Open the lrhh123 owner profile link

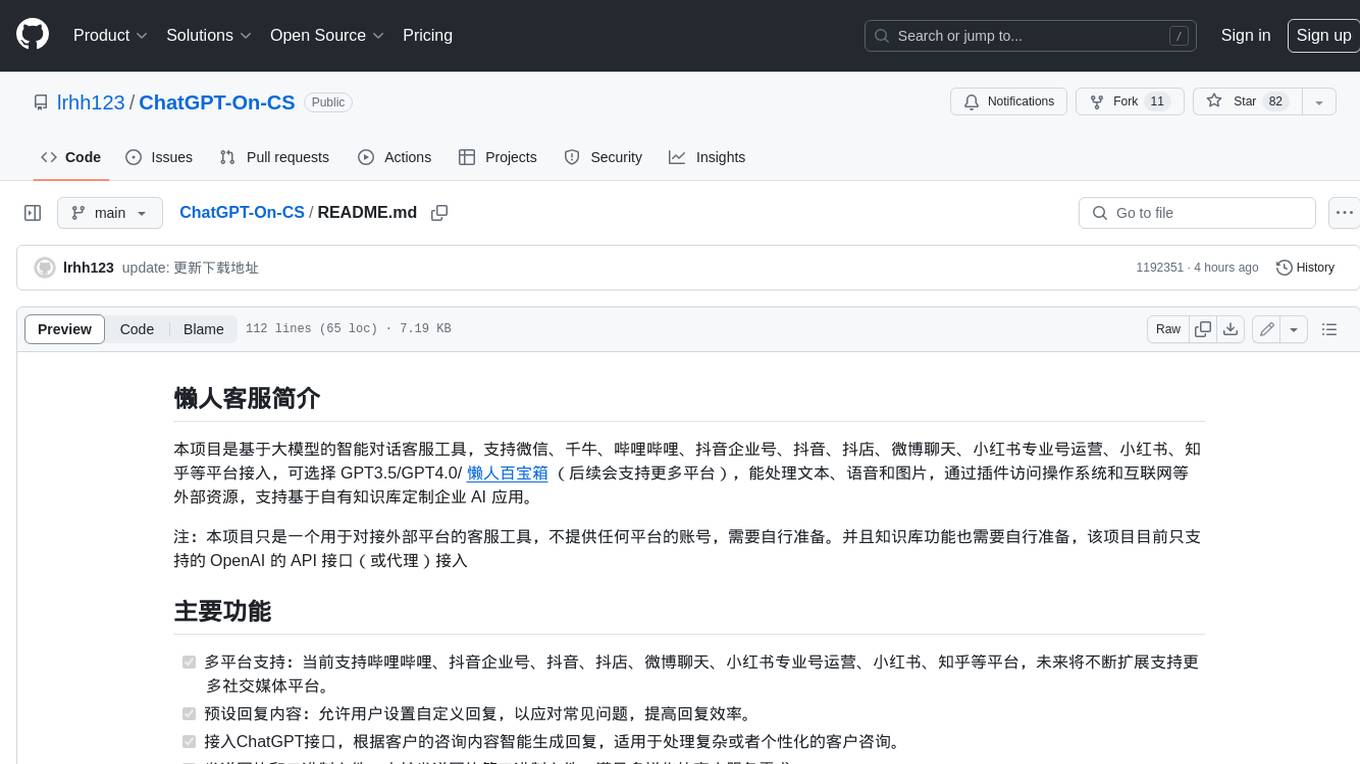91,102
